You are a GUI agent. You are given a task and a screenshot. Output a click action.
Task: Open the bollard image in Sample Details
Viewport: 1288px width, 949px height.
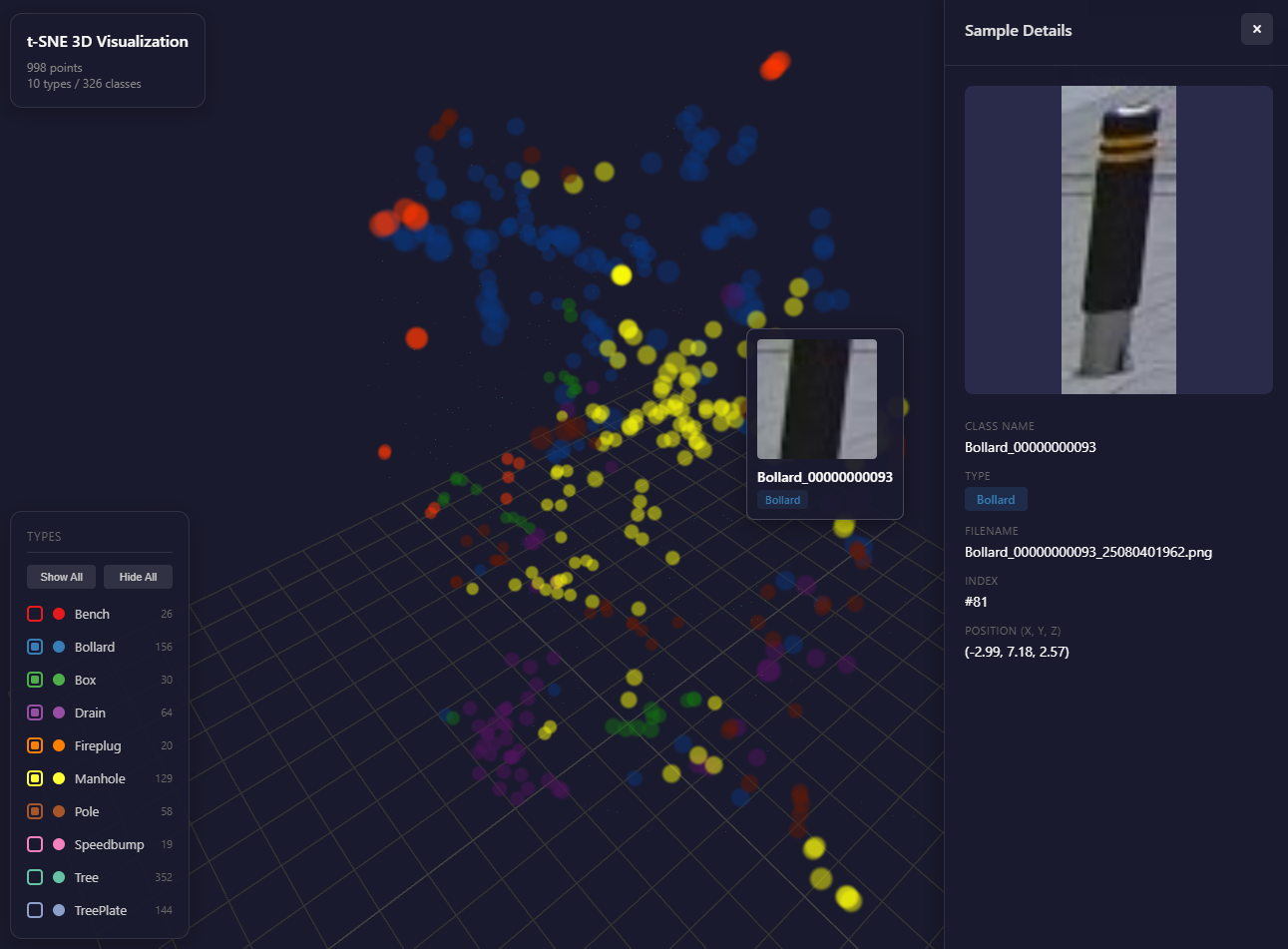[1118, 239]
